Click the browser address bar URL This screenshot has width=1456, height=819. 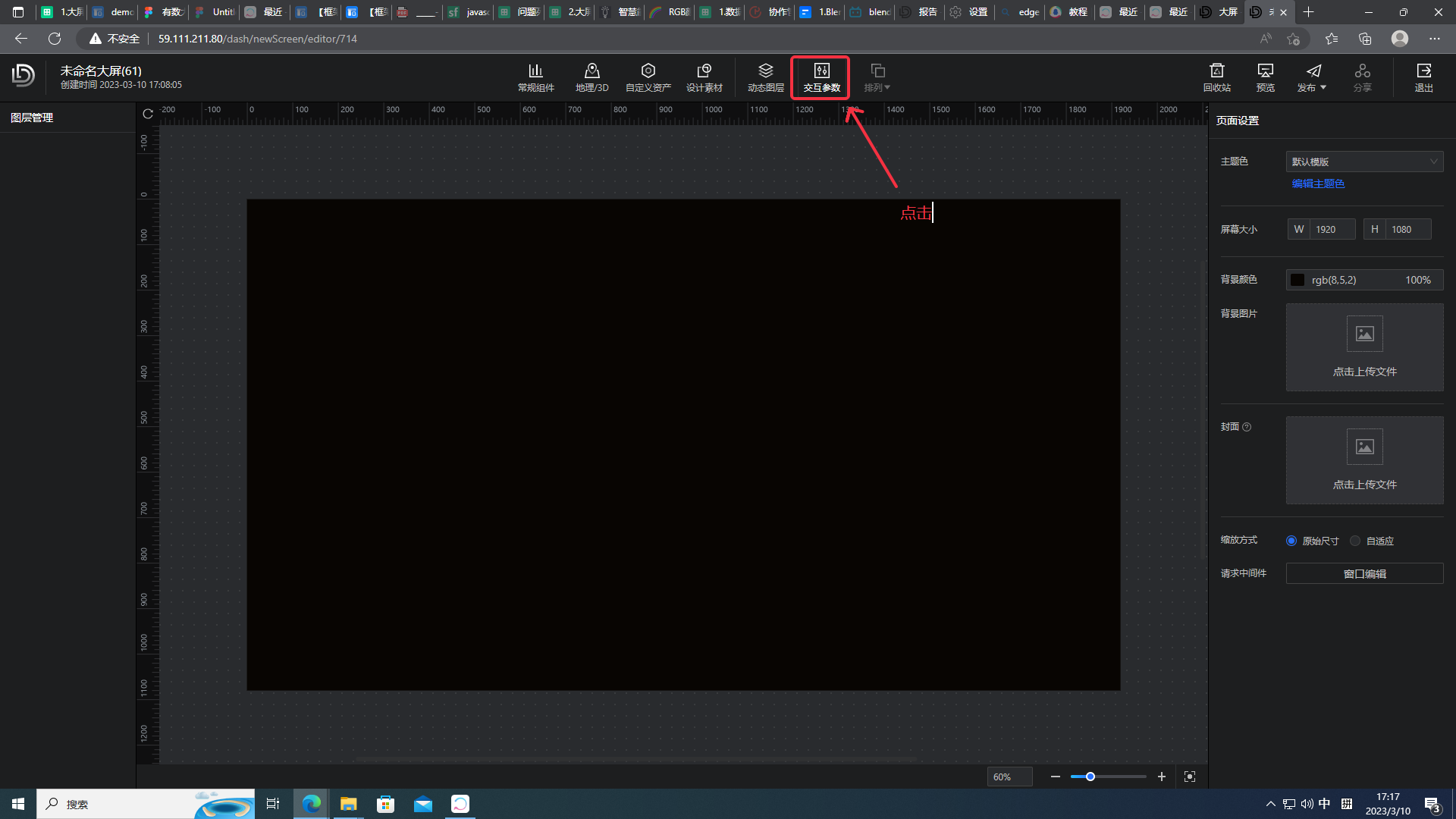pyautogui.click(x=258, y=39)
